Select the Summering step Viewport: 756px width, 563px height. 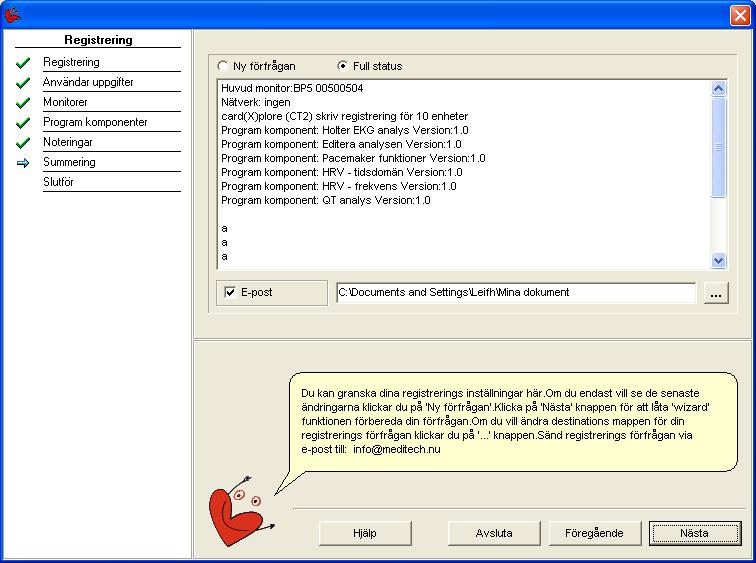[x=69, y=162]
